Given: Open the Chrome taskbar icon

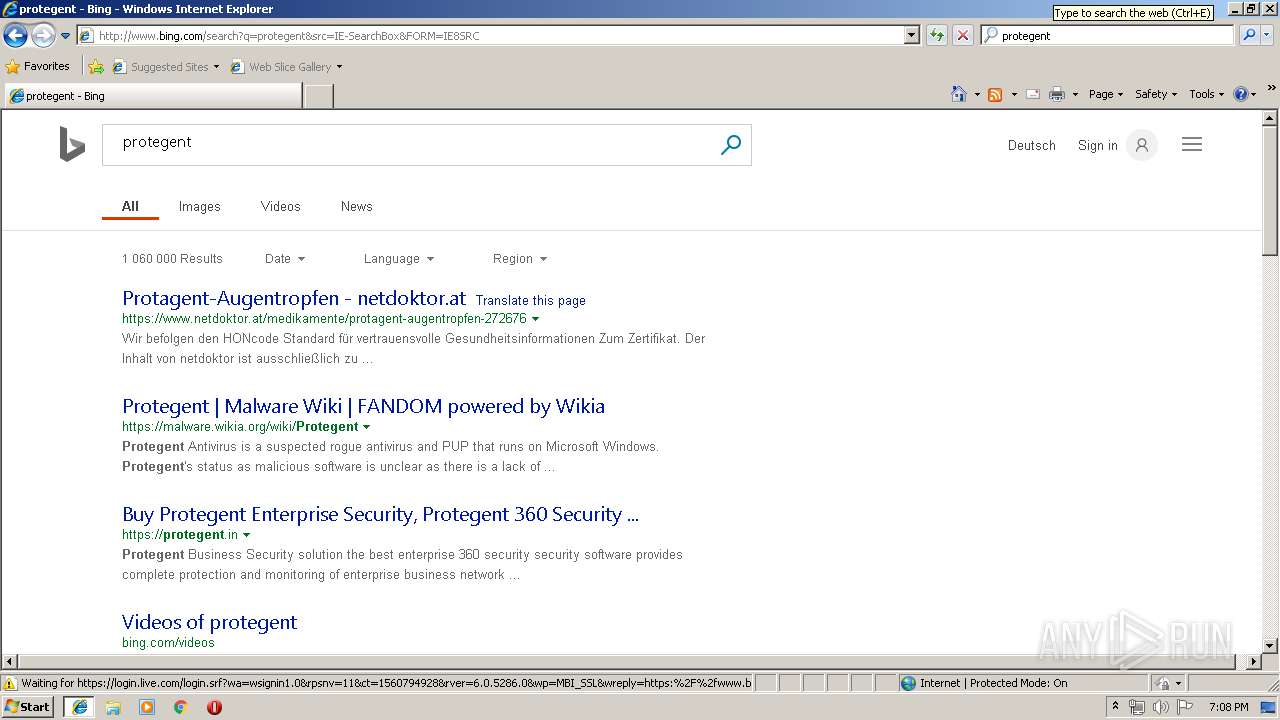Looking at the screenshot, I should pos(181,707).
